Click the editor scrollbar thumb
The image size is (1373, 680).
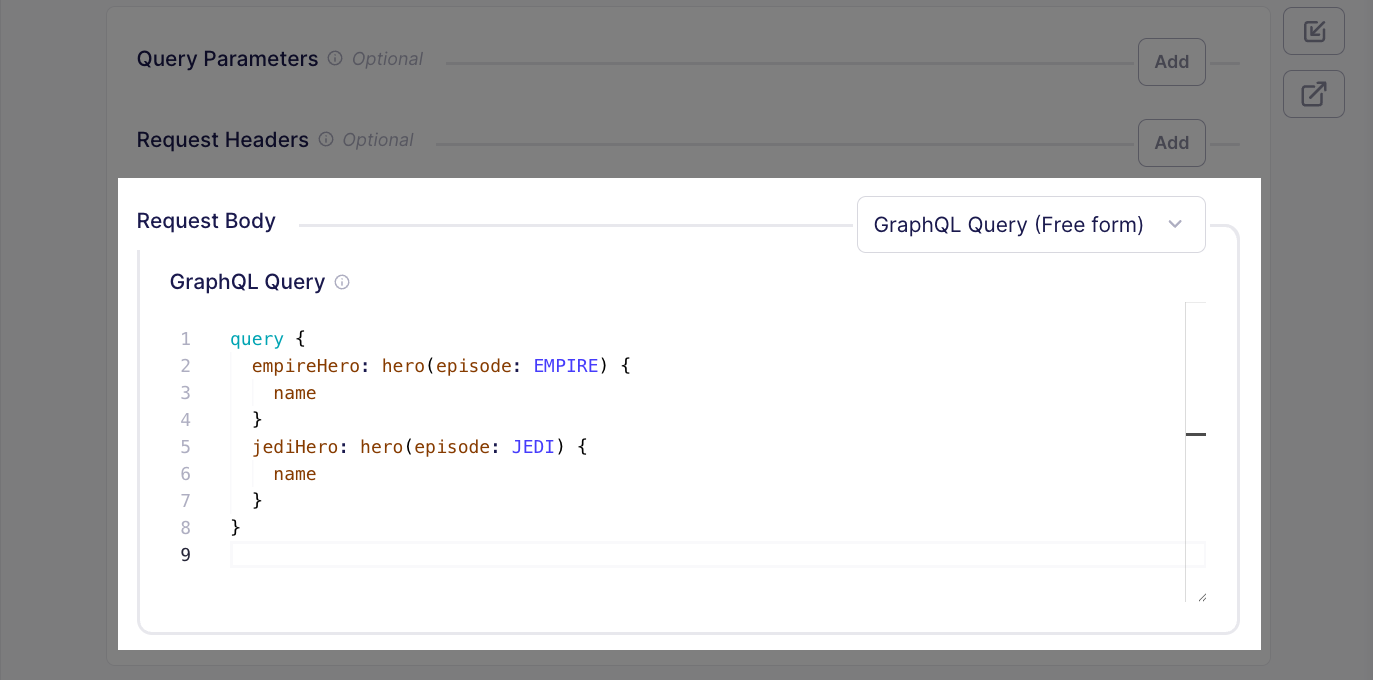[x=1196, y=434]
